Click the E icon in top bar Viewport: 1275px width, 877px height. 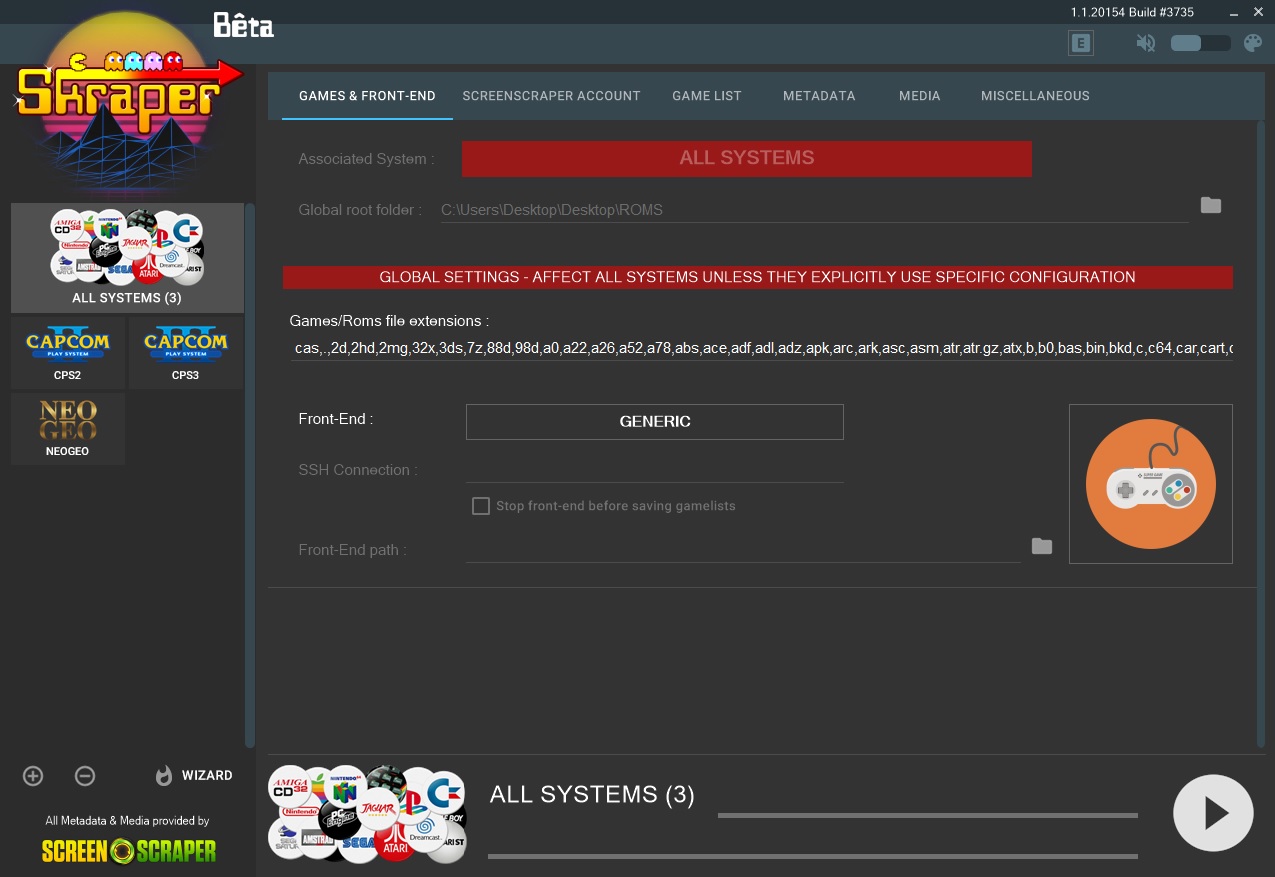point(1080,43)
